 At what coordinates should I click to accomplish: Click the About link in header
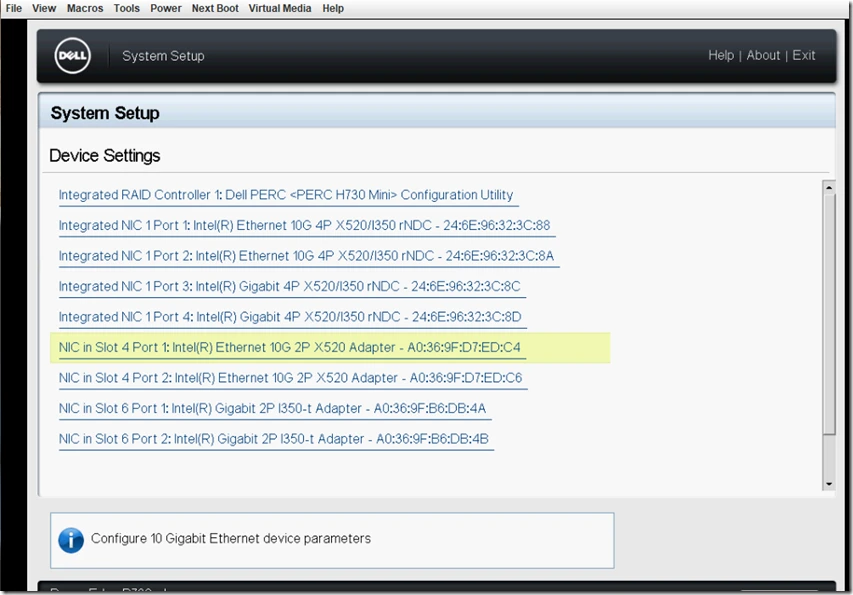(763, 55)
